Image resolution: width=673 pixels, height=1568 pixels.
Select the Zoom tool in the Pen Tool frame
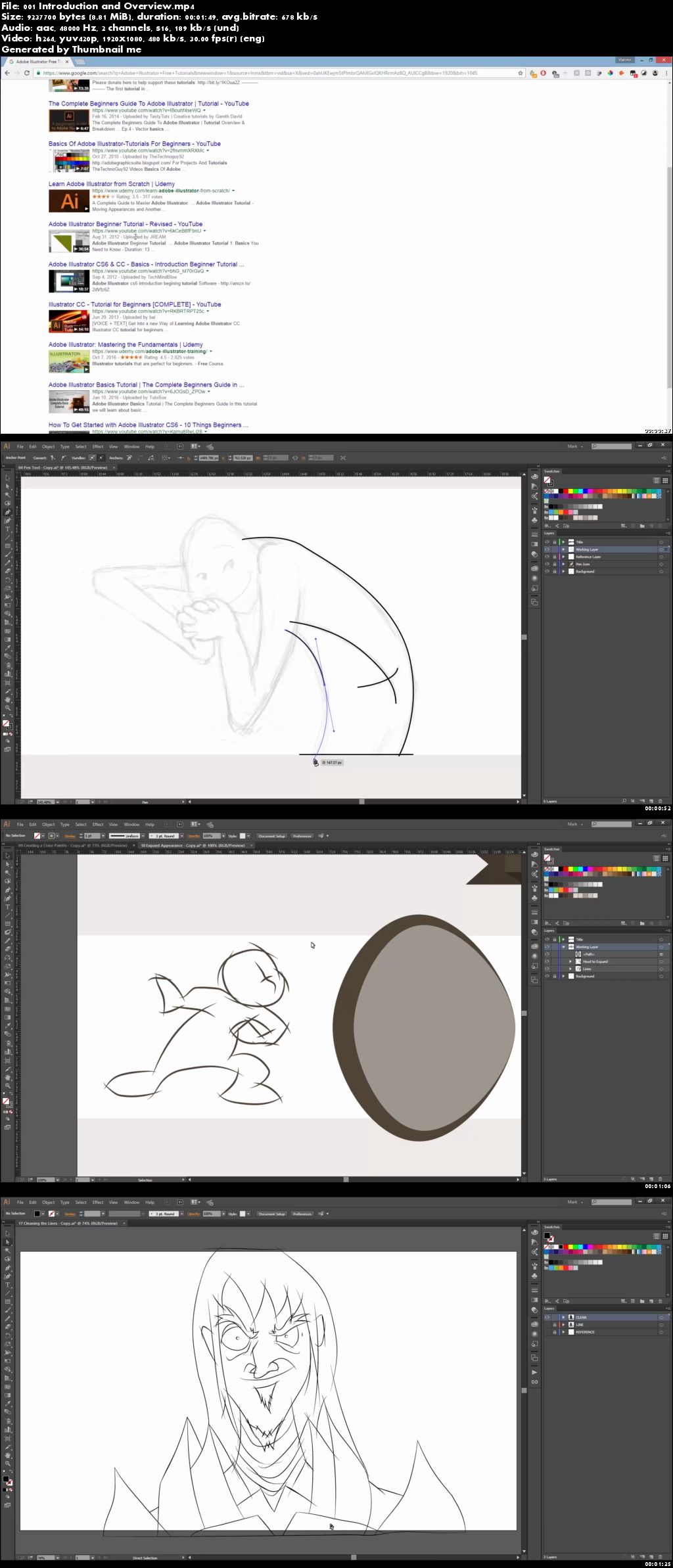pos(8,708)
